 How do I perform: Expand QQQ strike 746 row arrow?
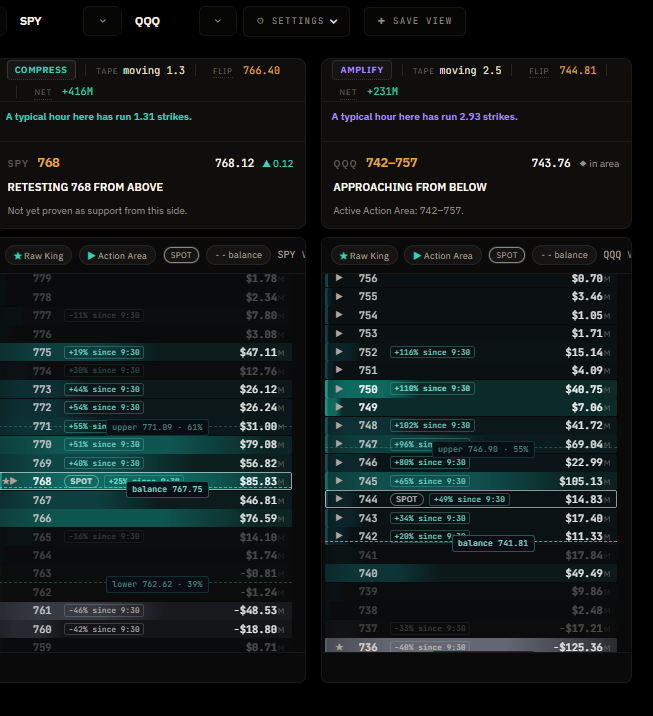pyautogui.click(x=339, y=462)
